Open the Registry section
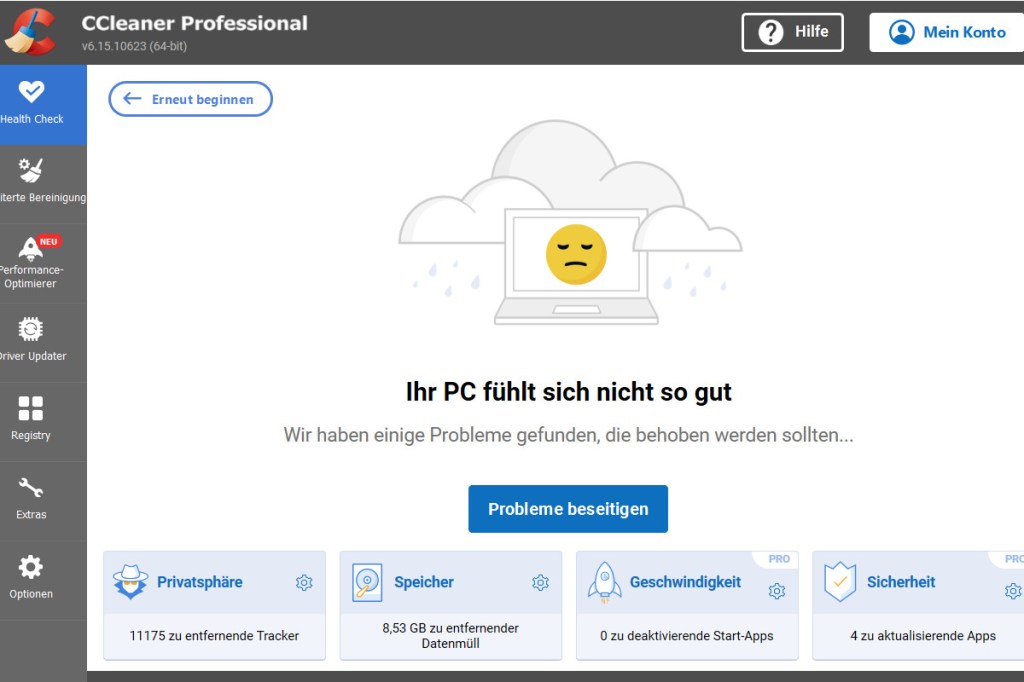The width and height of the screenshot is (1024, 682). (43, 422)
